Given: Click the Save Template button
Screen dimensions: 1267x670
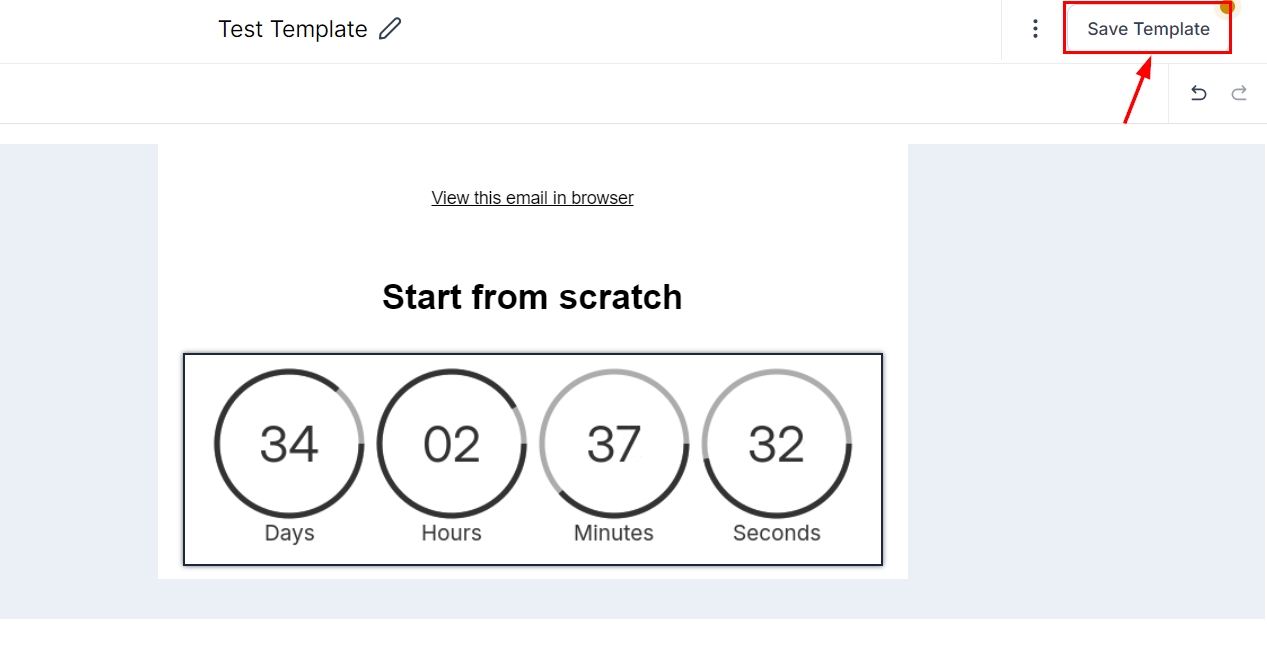Looking at the screenshot, I should [x=1147, y=29].
